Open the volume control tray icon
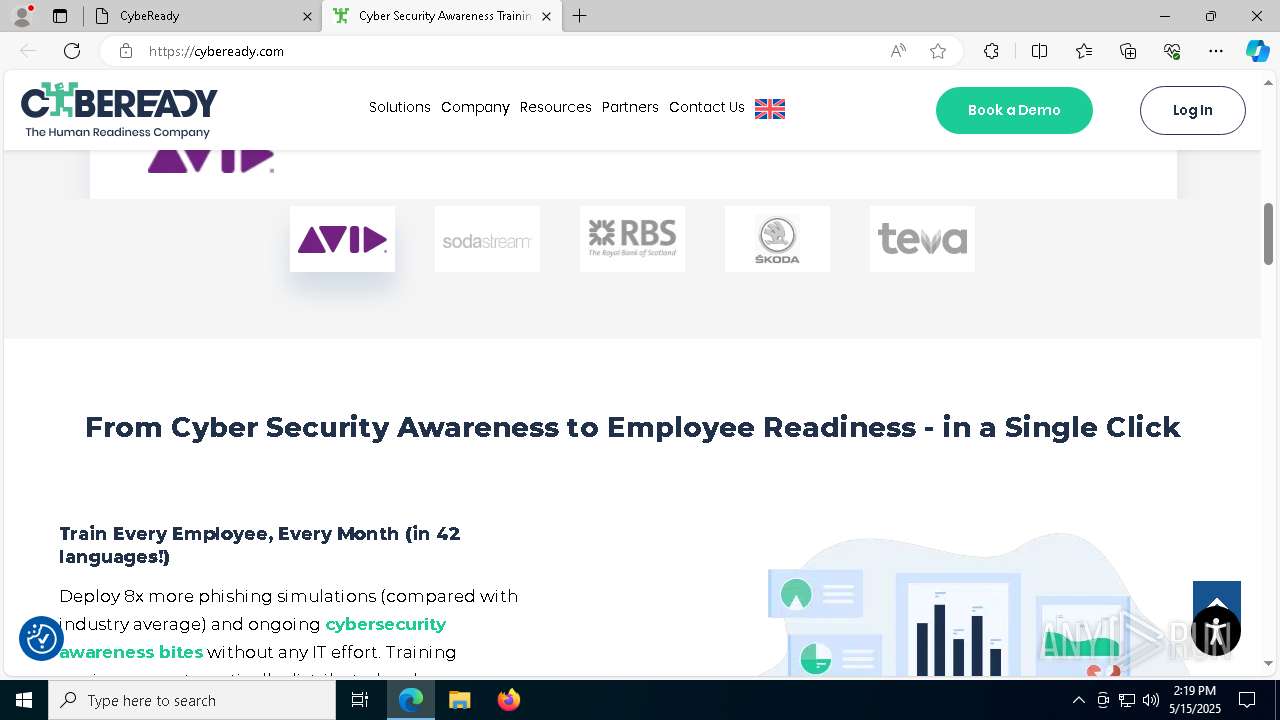Image resolution: width=1280 pixels, height=720 pixels. [x=1151, y=700]
